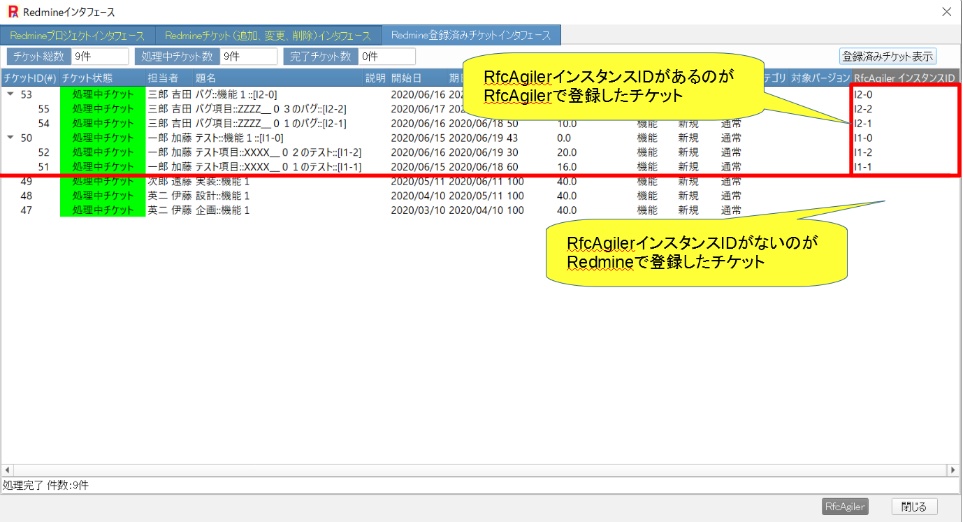Click 20.0 hours cell in row 52
Image resolution: width=963 pixels, height=522 pixels.
[x=566, y=152]
